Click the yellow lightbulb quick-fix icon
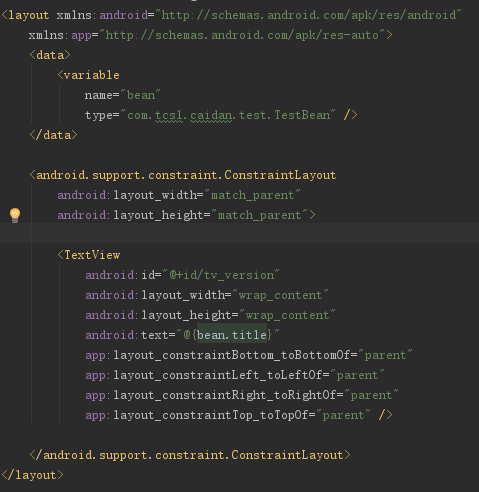479x492 pixels. pos(15,215)
